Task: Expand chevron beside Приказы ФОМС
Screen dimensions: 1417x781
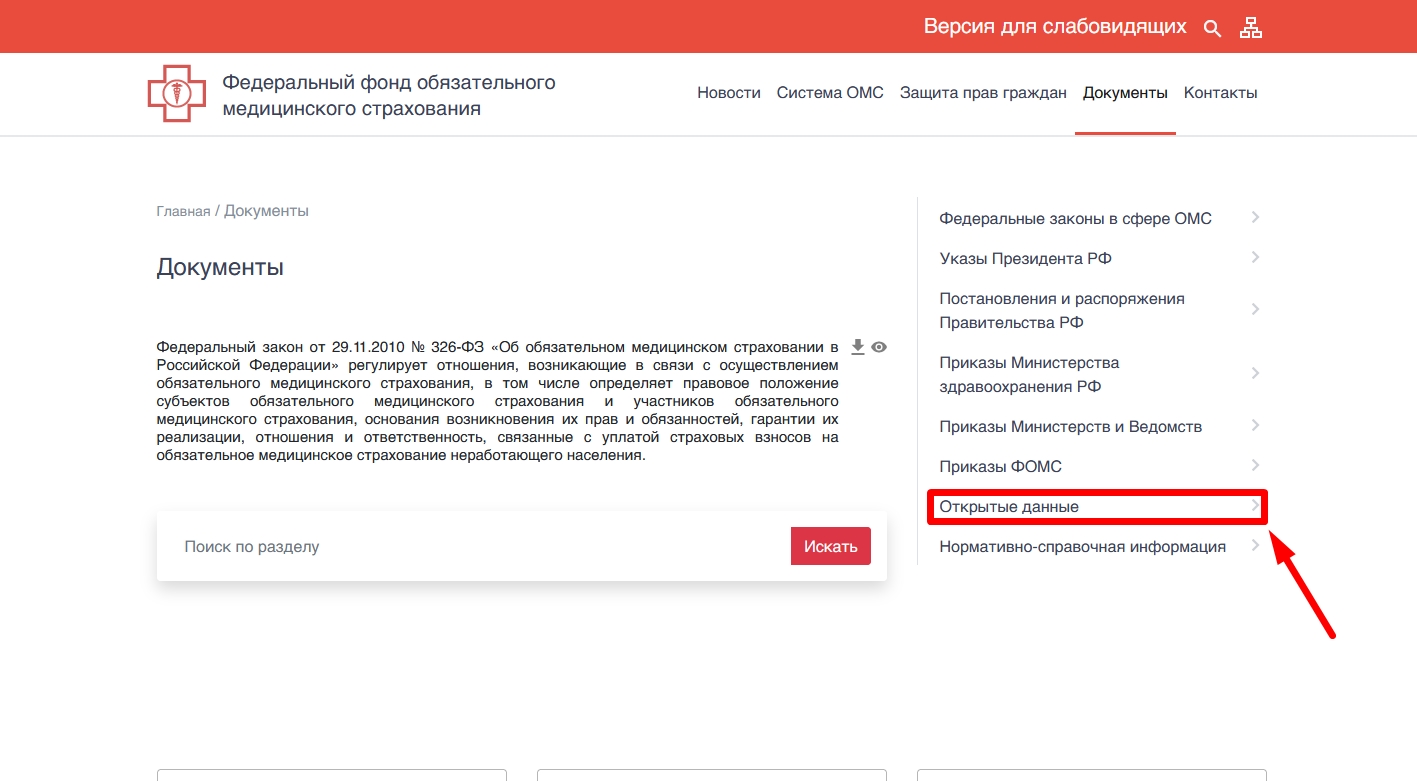Action: [x=1255, y=465]
